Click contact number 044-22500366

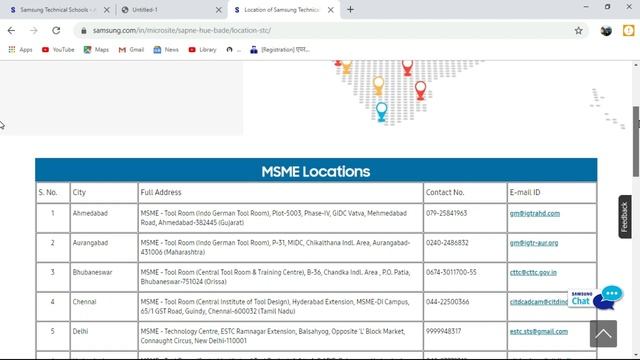coord(447,302)
